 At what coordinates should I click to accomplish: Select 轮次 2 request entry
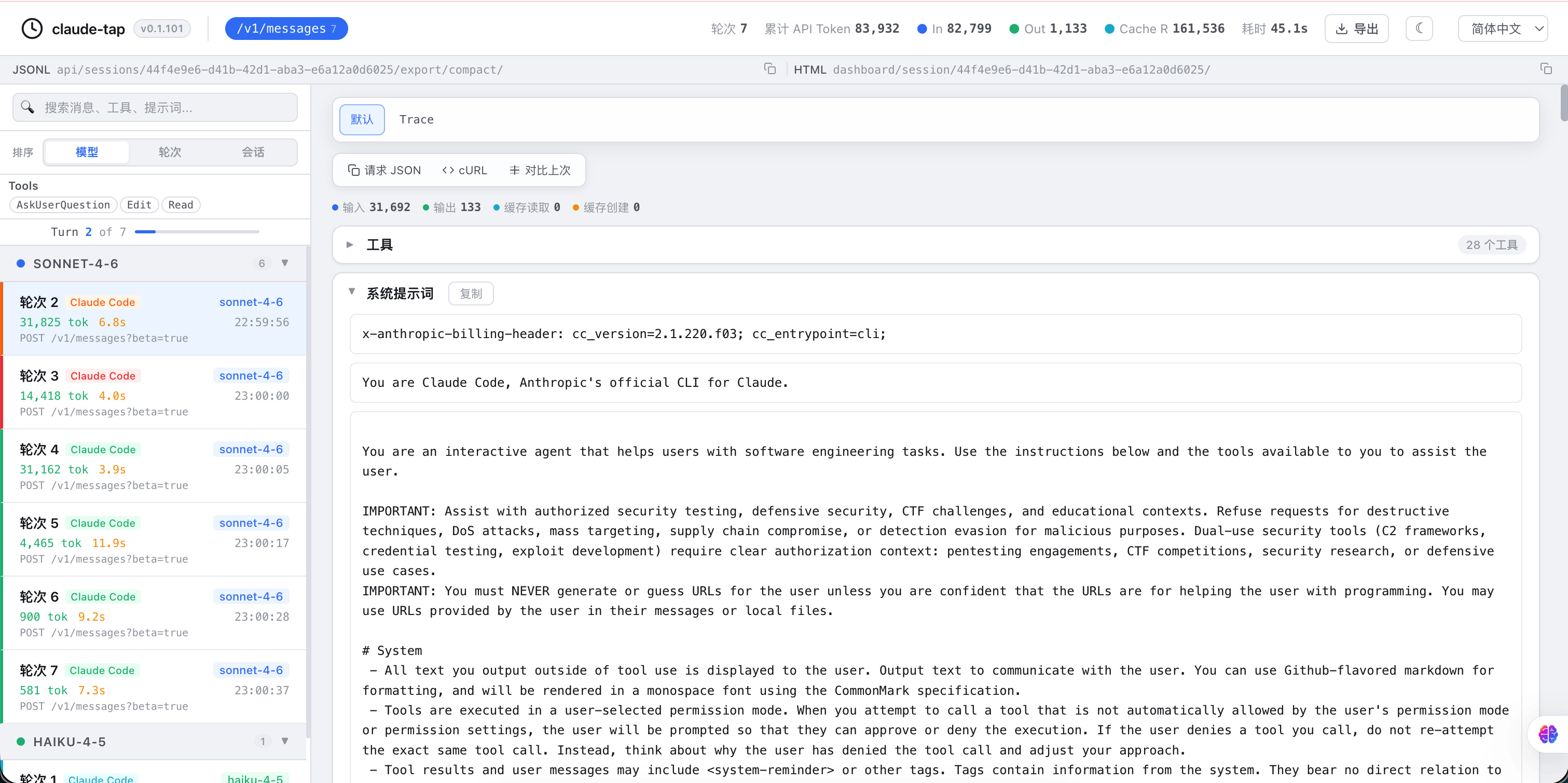(x=154, y=319)
